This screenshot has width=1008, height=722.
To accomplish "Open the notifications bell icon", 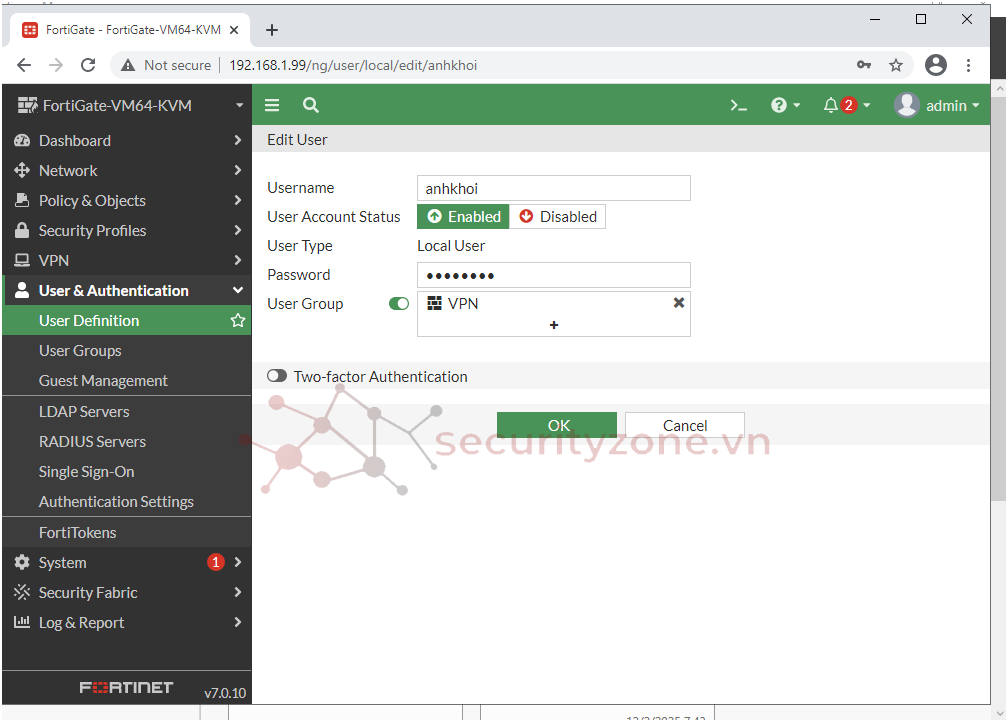I will click(831, 105).
